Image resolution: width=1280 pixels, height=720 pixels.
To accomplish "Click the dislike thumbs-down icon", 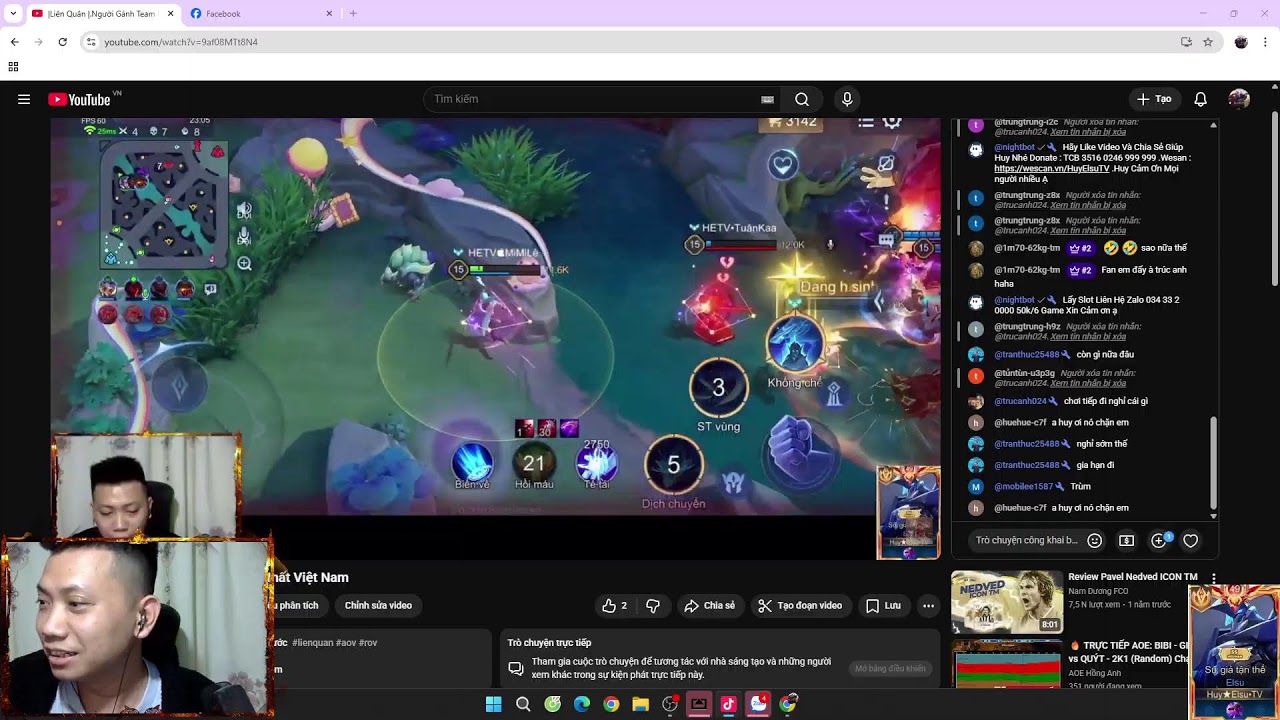I will [653, 606].
